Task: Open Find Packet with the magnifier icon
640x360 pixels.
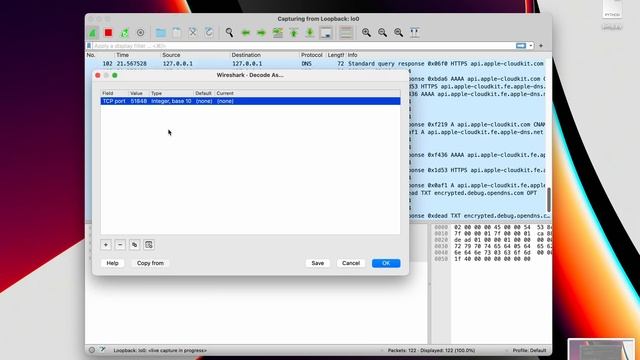Action: [229, 33]
